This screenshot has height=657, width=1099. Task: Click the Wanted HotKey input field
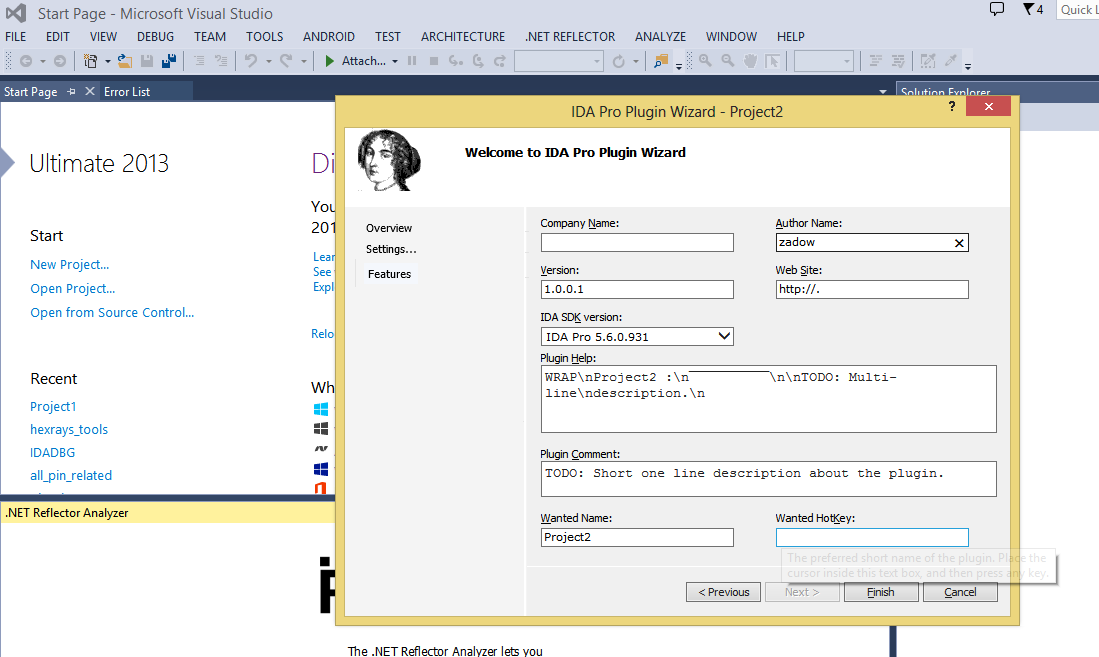point(872,538)
